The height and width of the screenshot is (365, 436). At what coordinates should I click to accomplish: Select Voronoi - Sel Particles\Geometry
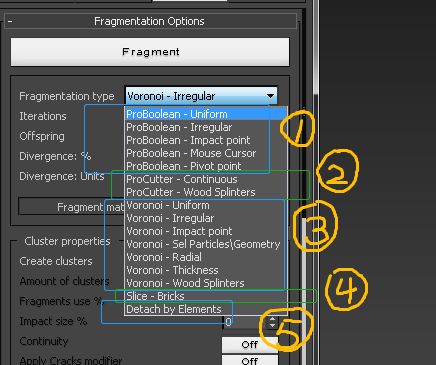coord(206,244)
